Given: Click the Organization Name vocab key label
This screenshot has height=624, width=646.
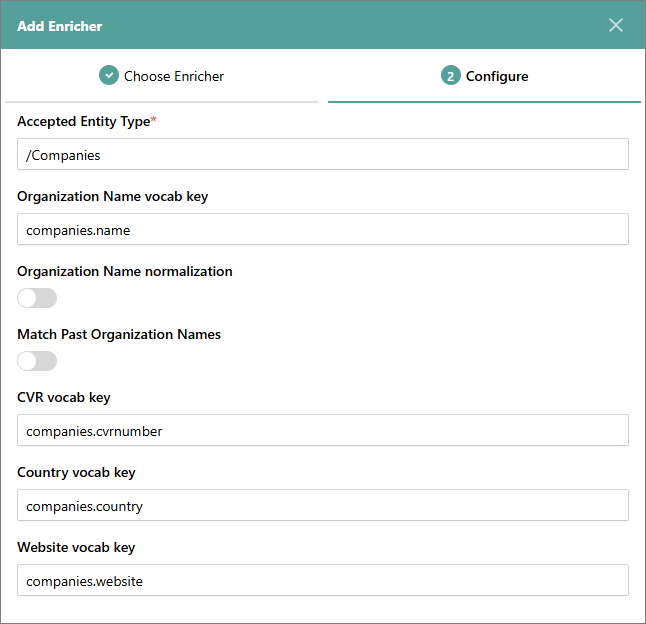Looking at the screenshot, I should [x=112, y=196].
